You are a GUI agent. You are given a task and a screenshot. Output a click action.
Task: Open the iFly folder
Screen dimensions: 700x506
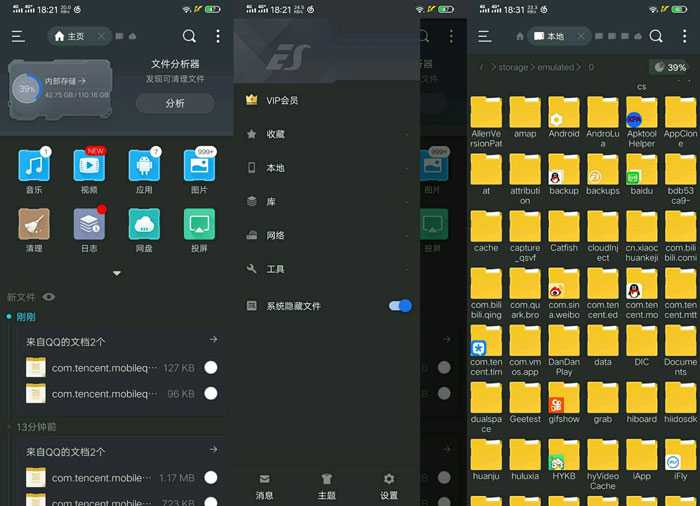click(680, 460)
